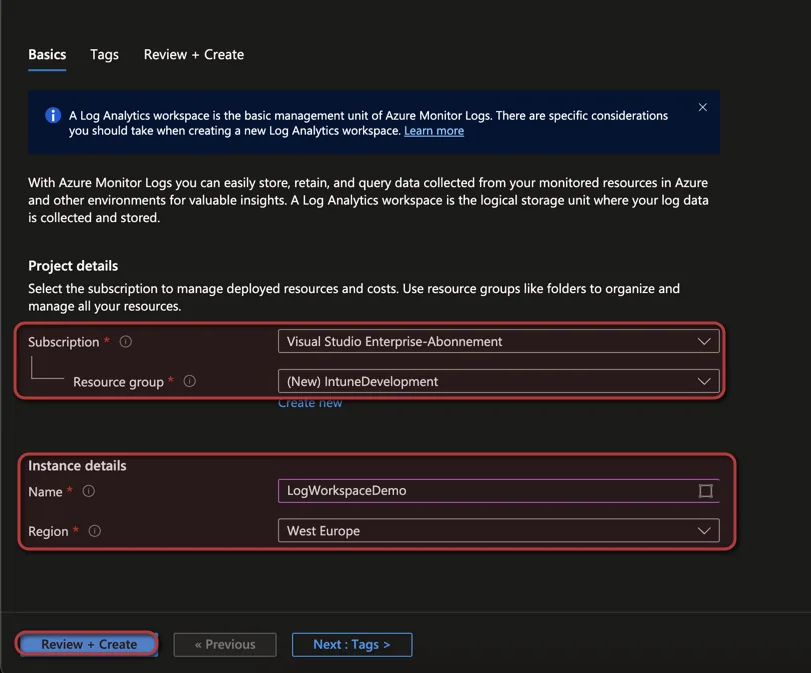Expand the Resource group dropdown chevron
Screen dimensions: 811x673
point(704,381)
